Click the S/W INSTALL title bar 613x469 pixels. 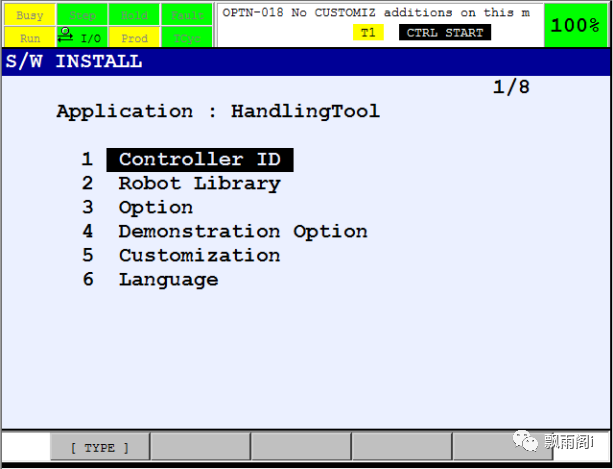point(306,62)
